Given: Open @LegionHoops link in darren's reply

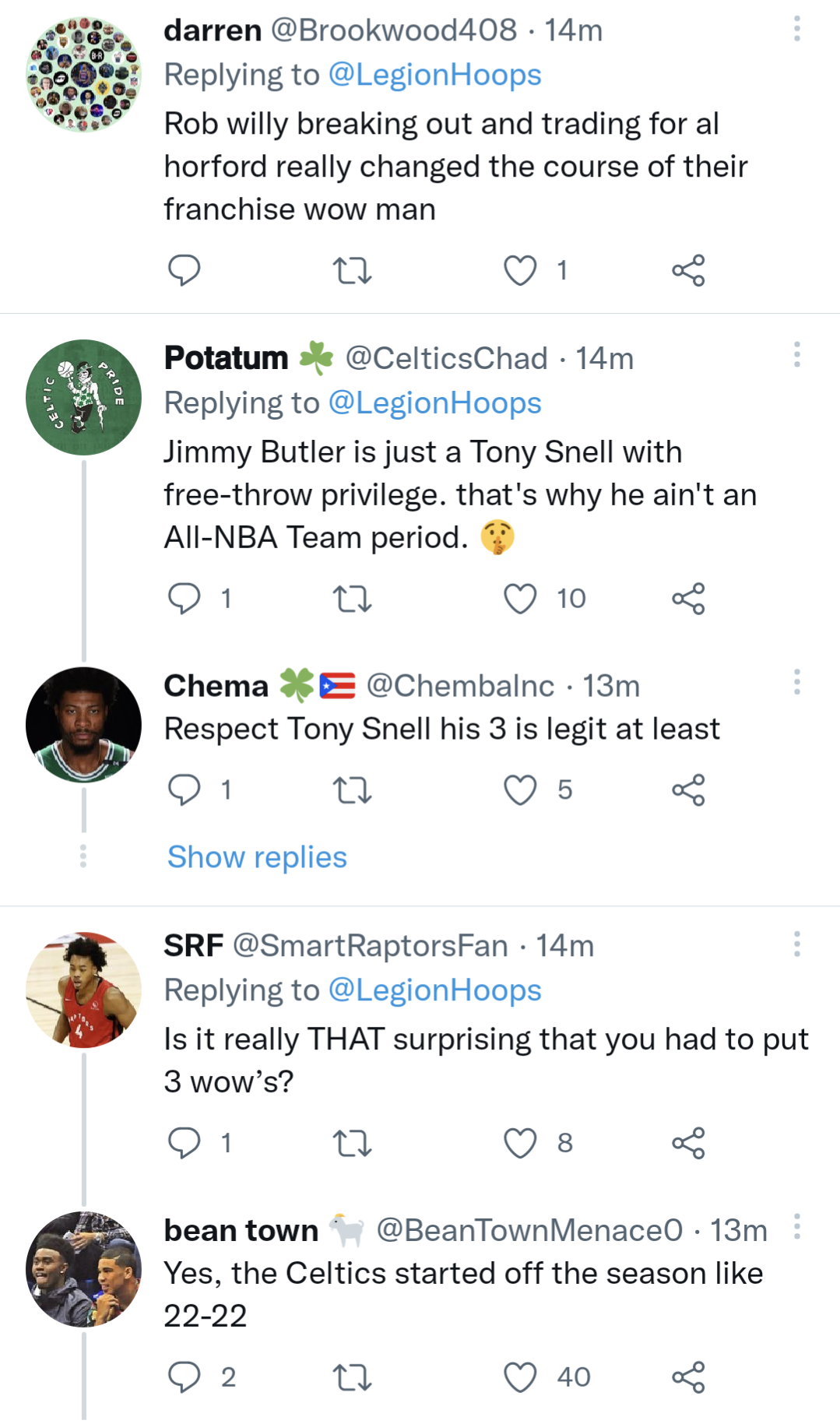Looking at the screenshot, I should (x=434, y=75).
